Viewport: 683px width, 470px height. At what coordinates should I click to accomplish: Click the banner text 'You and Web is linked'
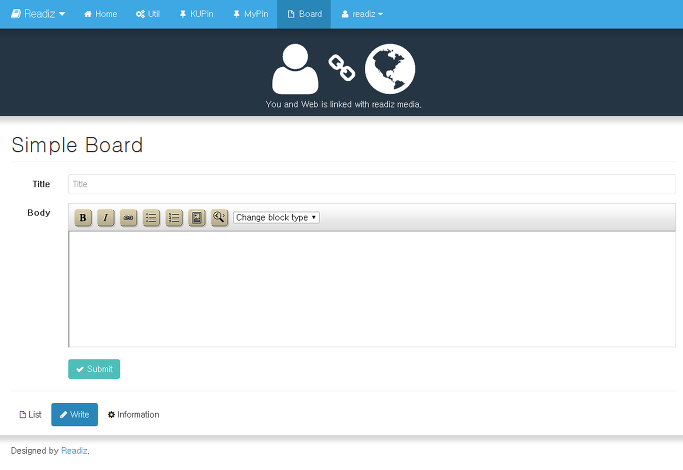309,105
